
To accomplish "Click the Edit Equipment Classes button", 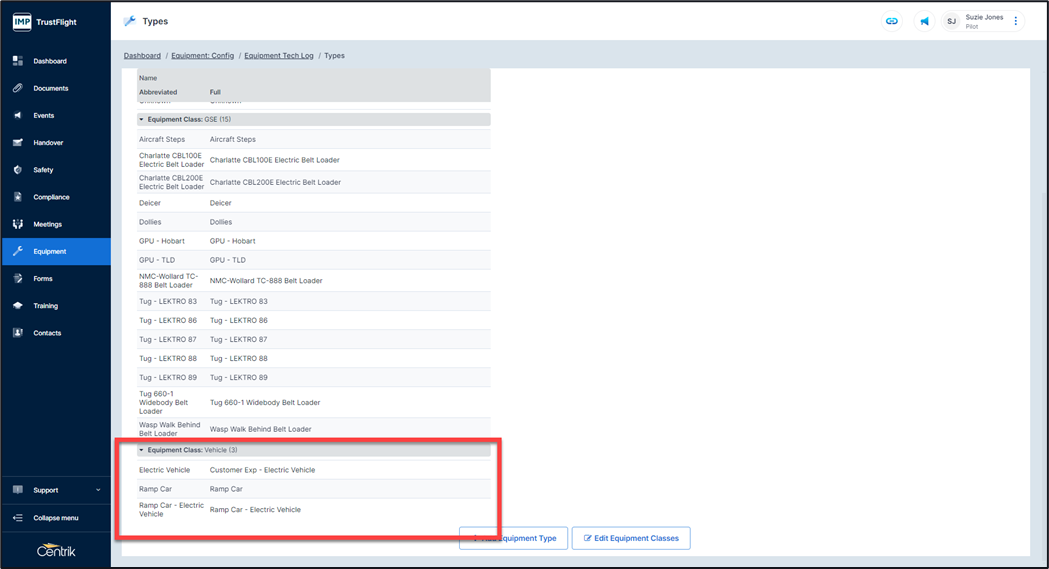I will click(631, 538).
